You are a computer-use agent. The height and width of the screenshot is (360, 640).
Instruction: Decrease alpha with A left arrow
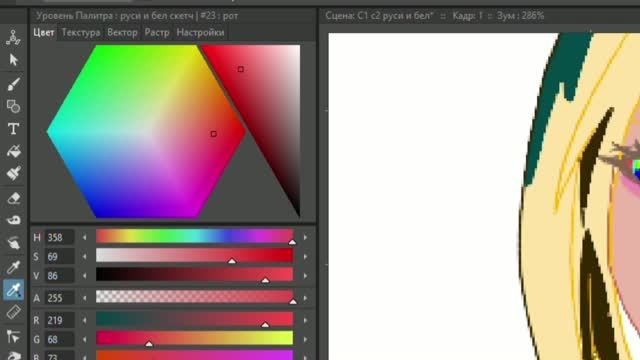pos(84,298)
